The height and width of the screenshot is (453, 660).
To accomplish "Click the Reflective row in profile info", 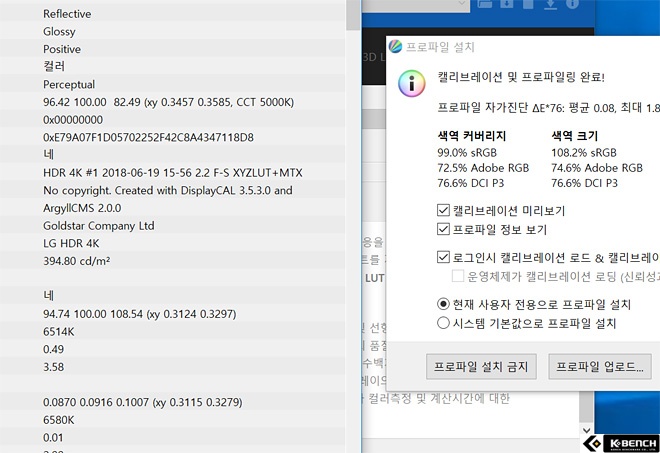I will [x=173, y=14].
